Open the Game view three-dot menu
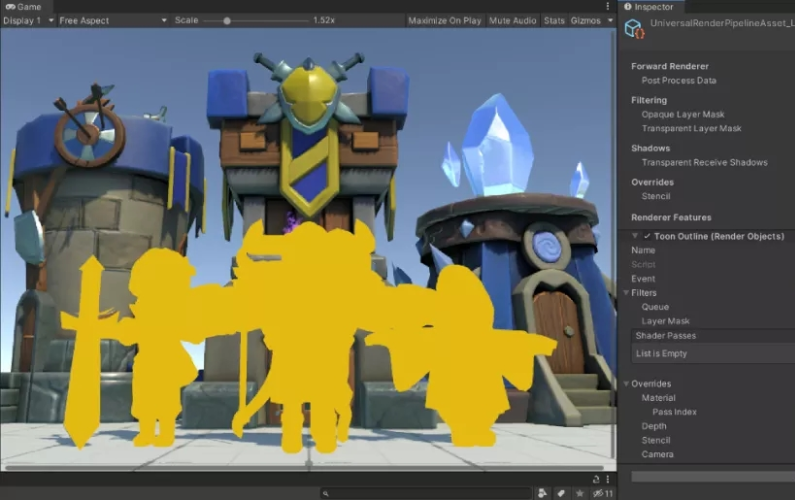Viewport: 795px width, 500px height. coord(607,6)
